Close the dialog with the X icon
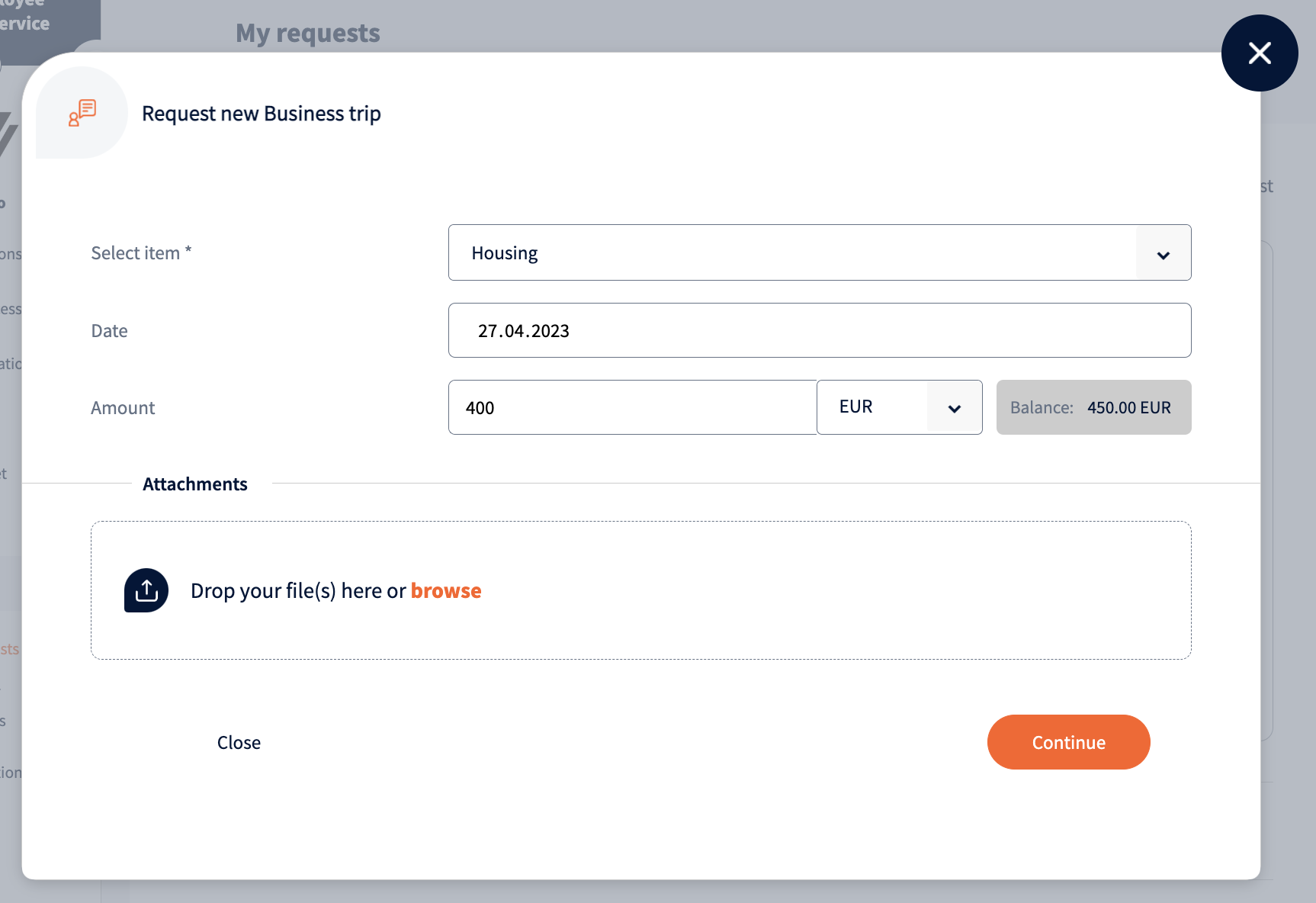This screenshot has width=1316, height=903. [x=1259, y=53]
